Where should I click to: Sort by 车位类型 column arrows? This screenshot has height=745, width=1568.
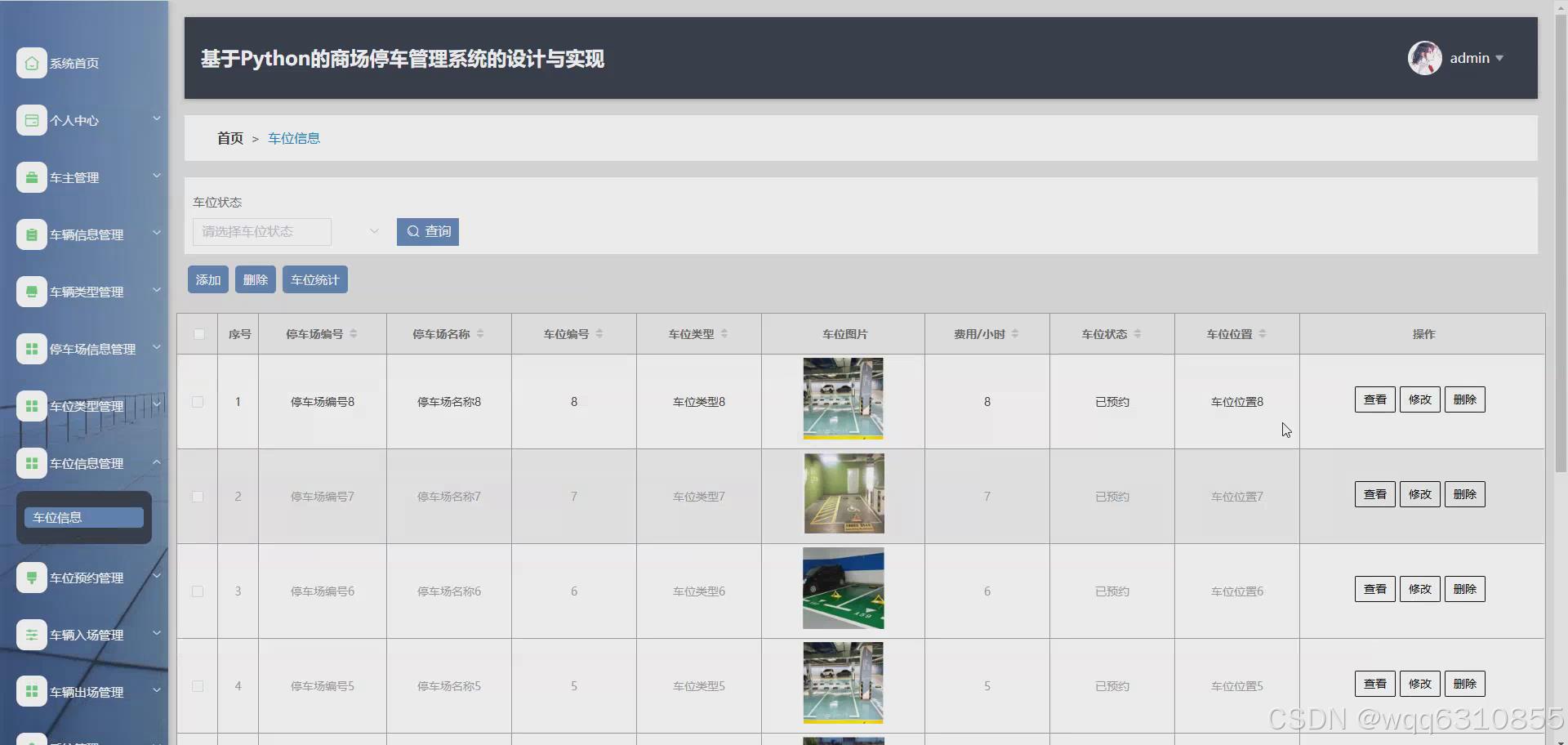point(724,333)
